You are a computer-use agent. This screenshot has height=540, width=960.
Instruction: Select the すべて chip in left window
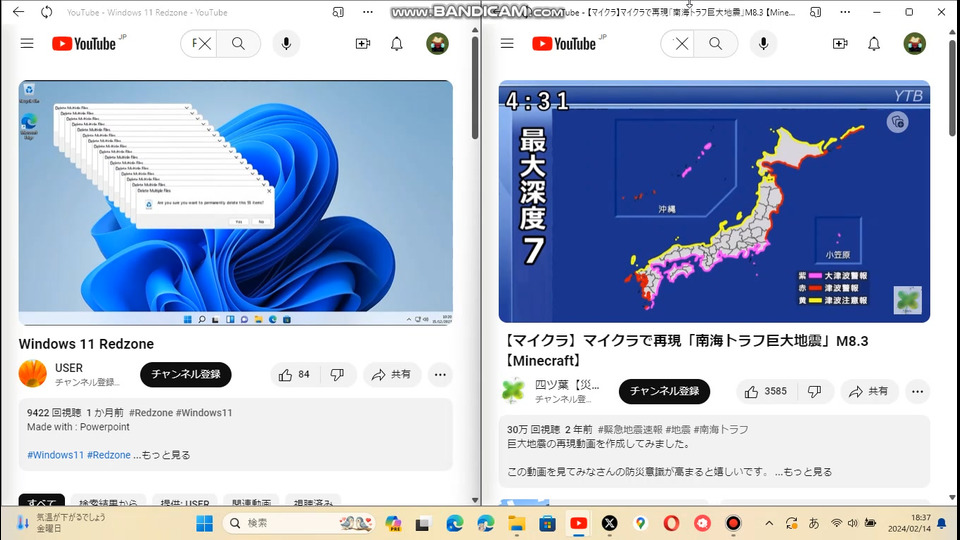pos(42,501)
